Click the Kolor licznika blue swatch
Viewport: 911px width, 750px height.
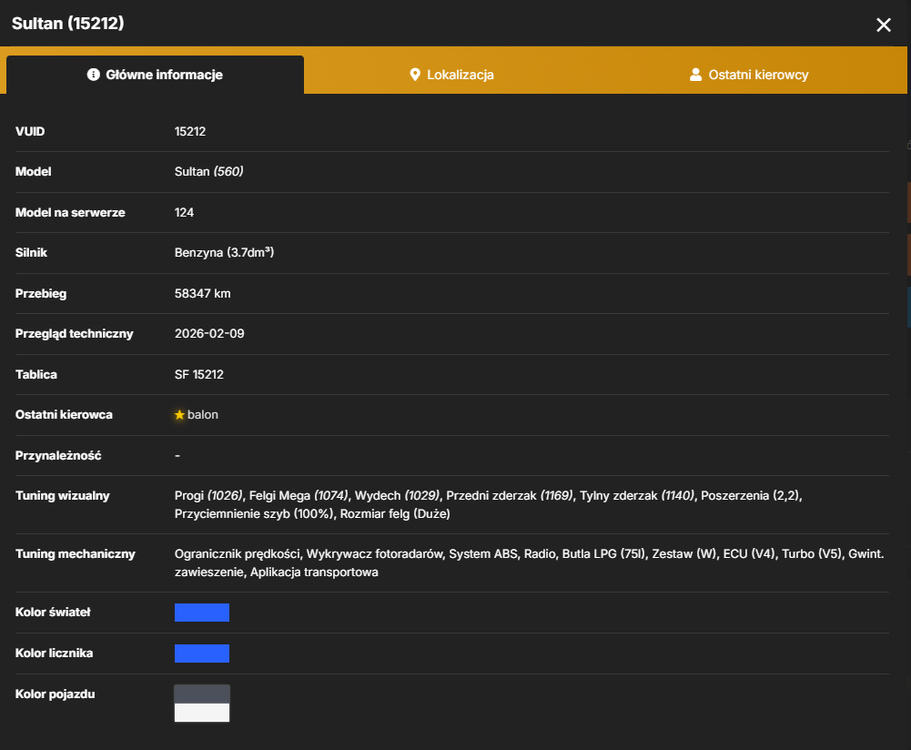tap(202, 654)
